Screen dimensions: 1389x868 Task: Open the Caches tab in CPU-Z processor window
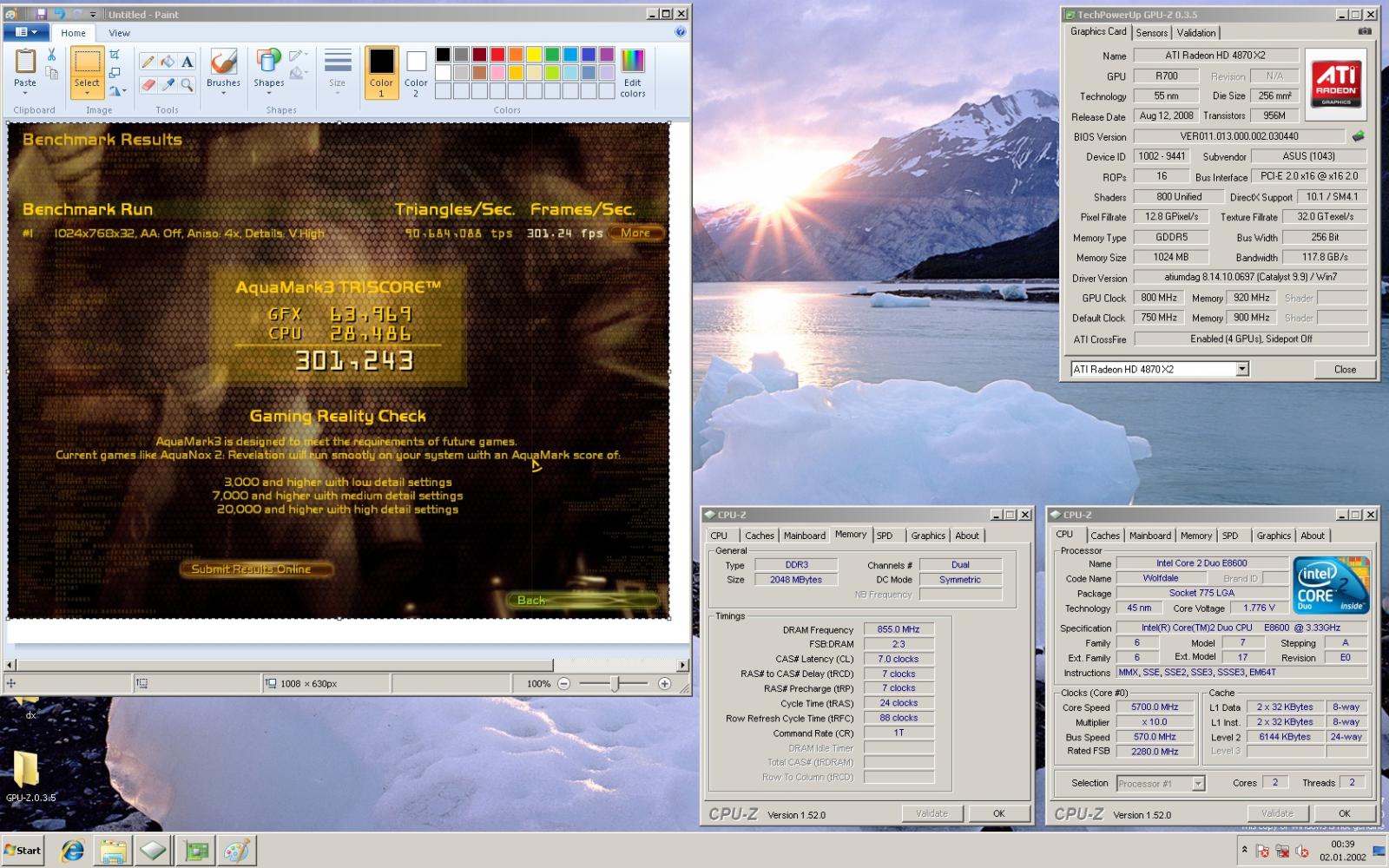1105,536
